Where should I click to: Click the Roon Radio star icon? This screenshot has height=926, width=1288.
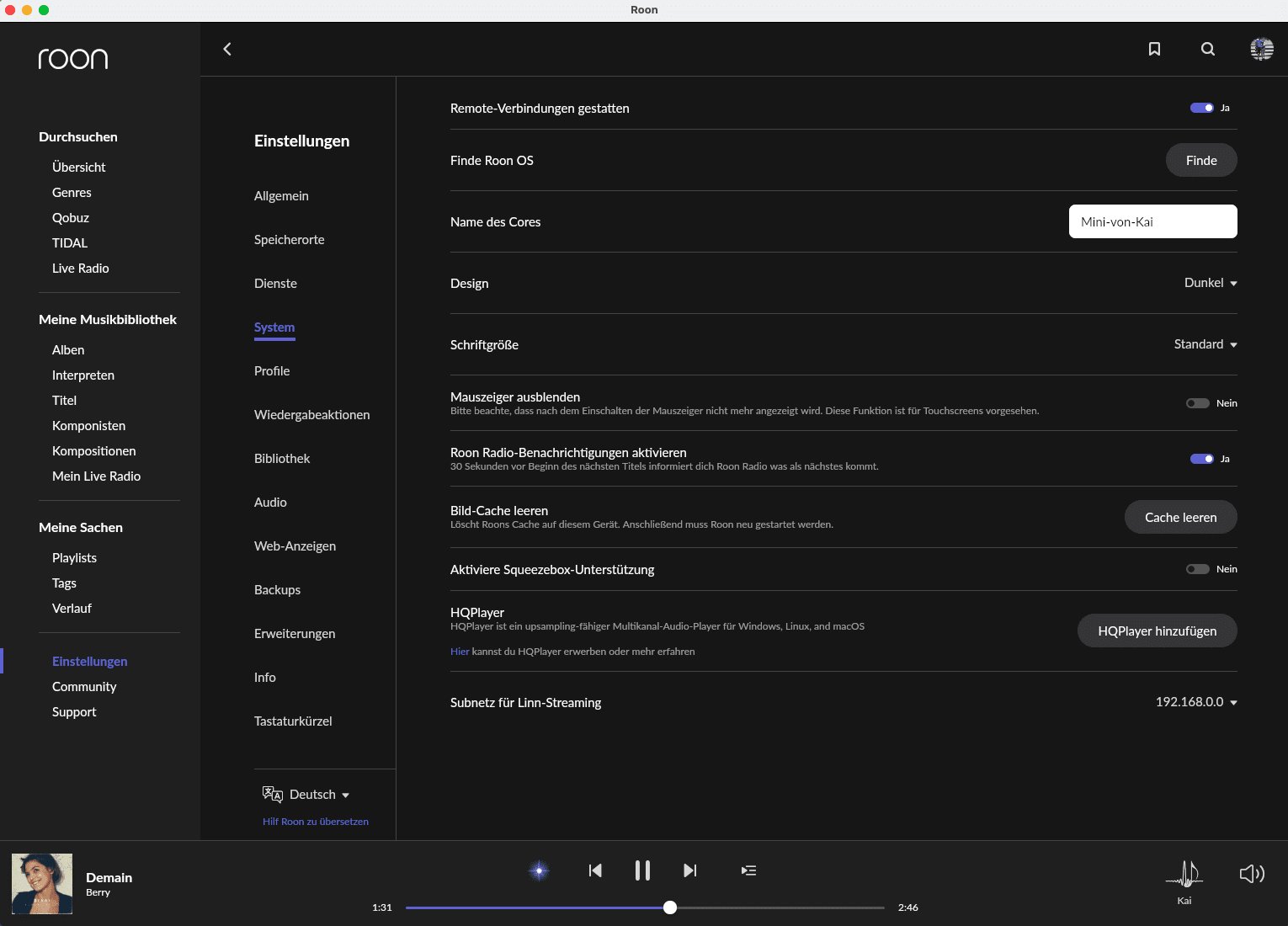(x=539, y=870)
